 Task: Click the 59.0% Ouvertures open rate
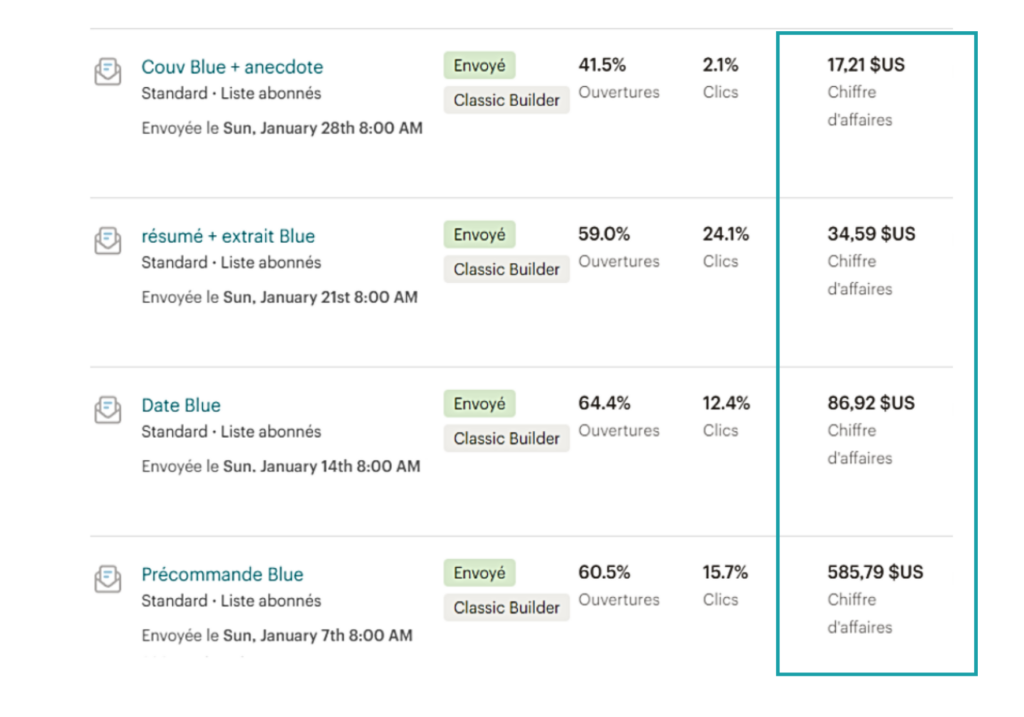pyautogui.click(x=604, y=234)
